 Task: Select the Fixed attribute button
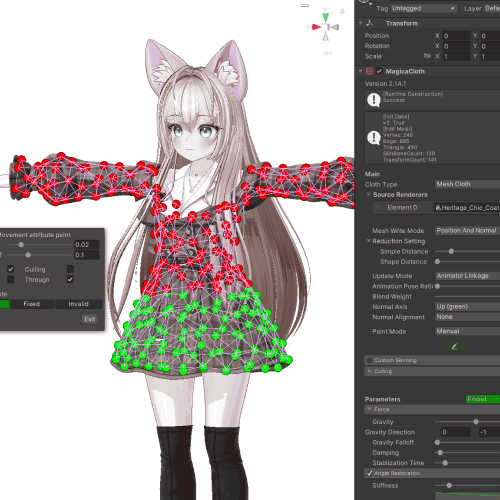[32, 304]
